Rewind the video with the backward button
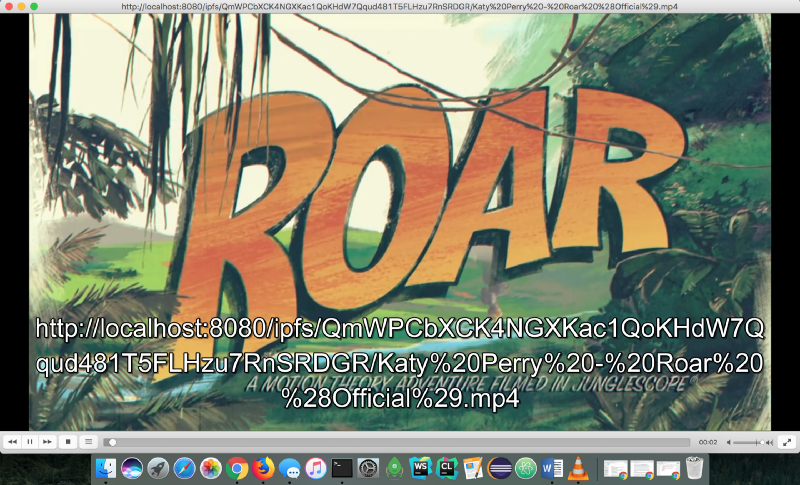The width and height of the screenshot is (800, 485). 13,442
